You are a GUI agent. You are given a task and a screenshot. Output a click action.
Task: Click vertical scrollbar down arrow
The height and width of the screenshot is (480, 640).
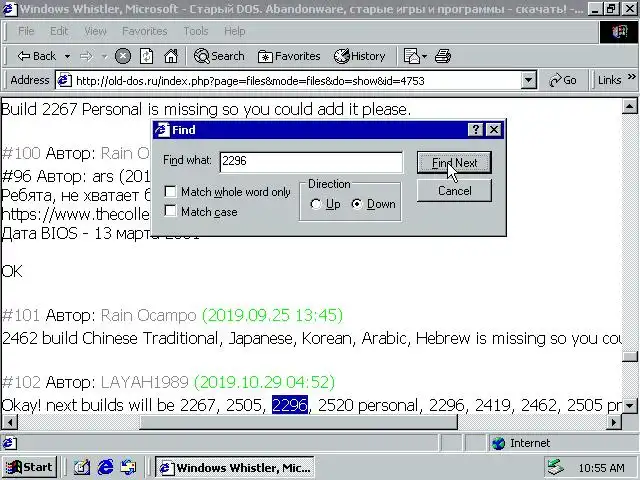point(629,405)
